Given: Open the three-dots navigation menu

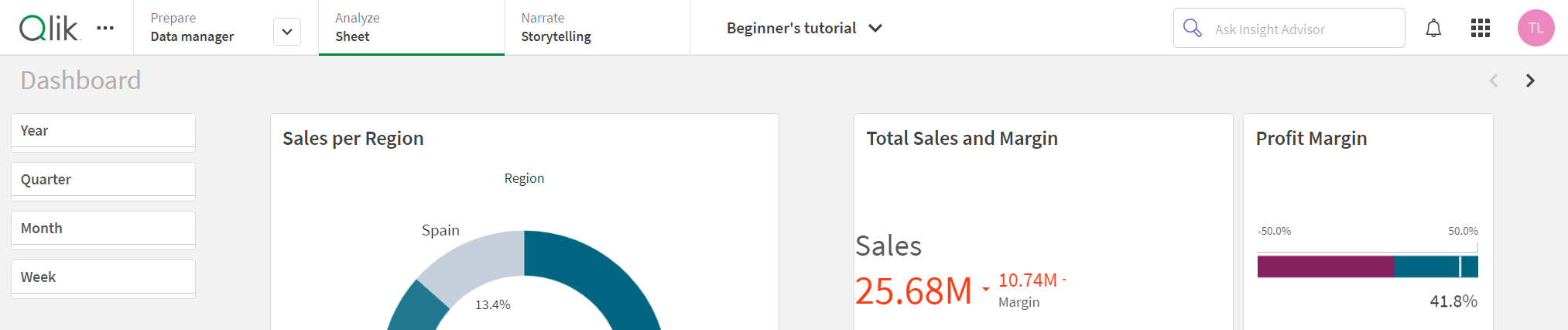Looking at the screenshot, I should (105, 28).
